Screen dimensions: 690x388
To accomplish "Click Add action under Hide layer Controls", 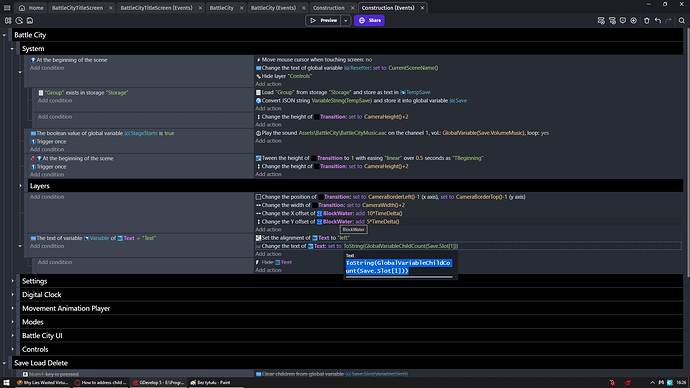I will [268, 84].
